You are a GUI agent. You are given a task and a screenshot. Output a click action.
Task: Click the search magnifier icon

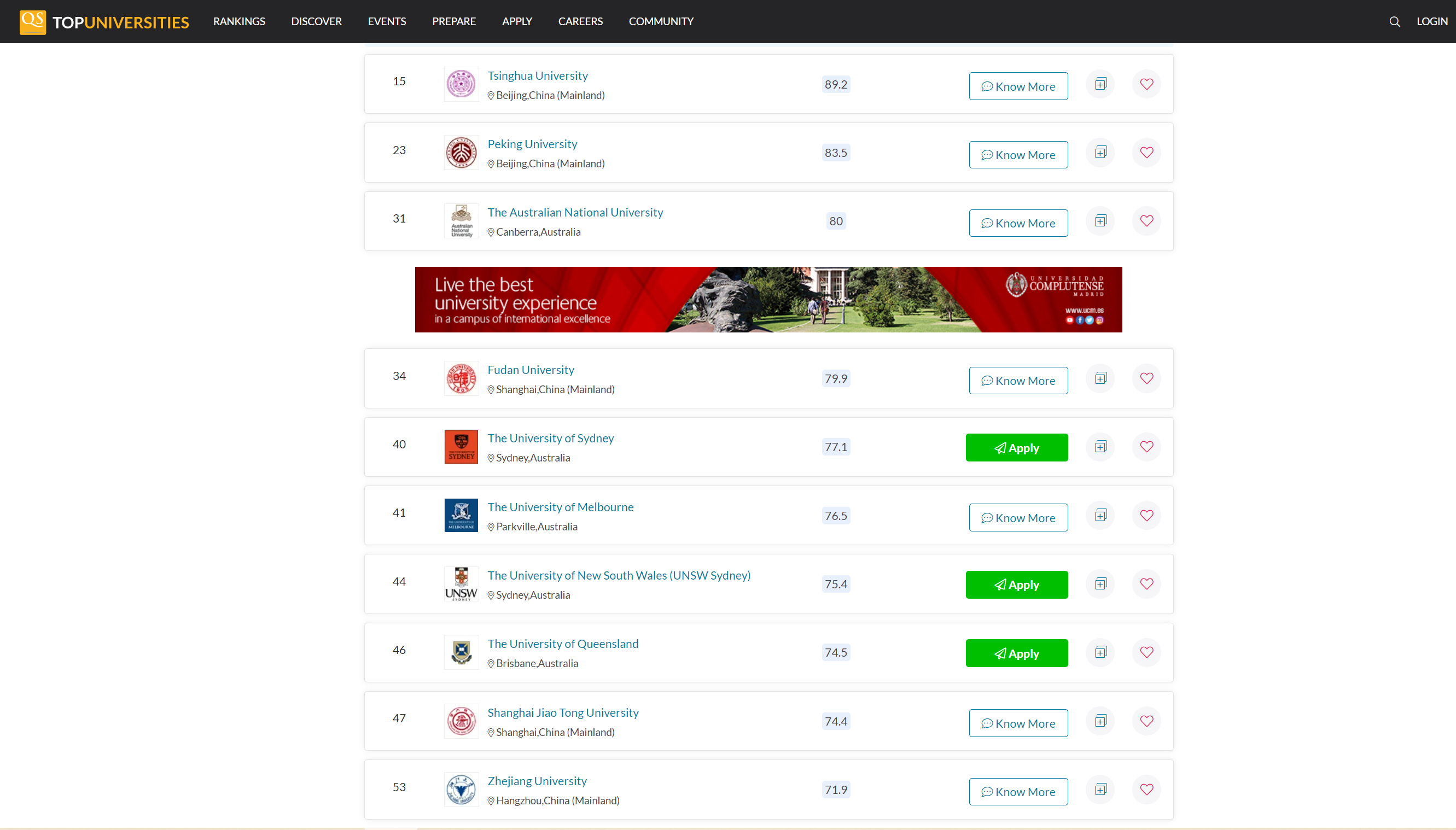[x=1394, y=22]
